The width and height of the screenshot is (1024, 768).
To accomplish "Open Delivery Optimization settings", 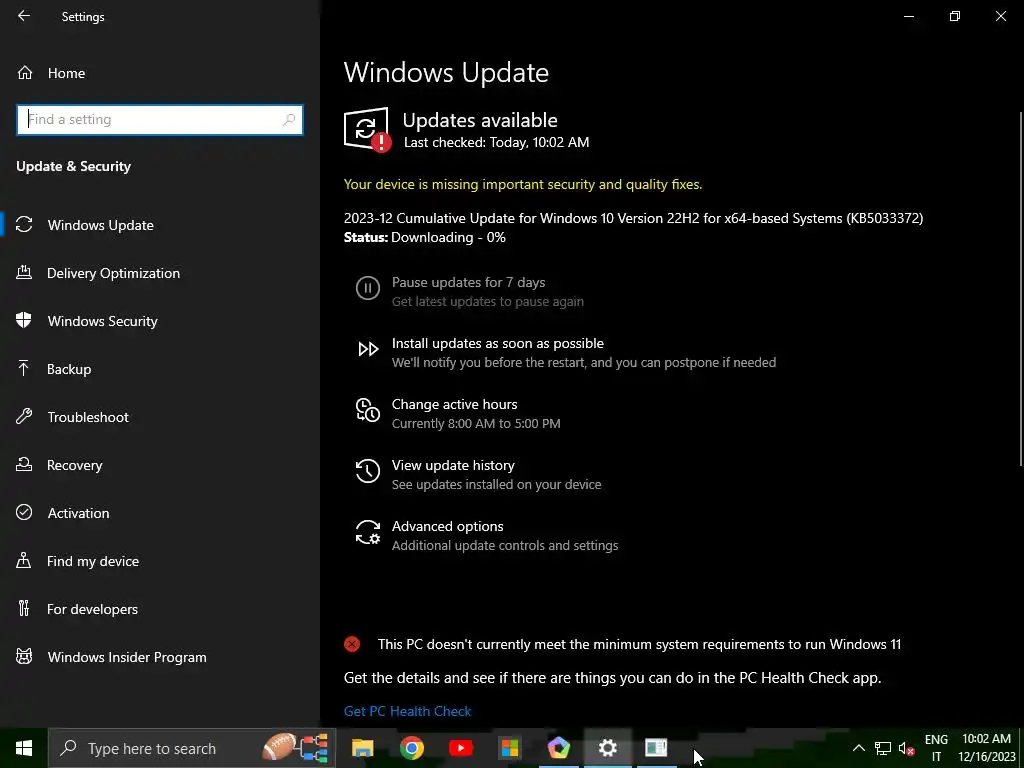I will click(x=113, y=273).
